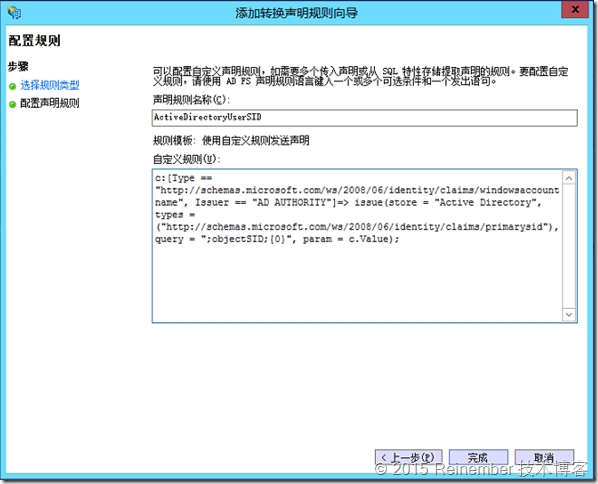Click the wizard icon in the title bar

click(x=14, y=13)
